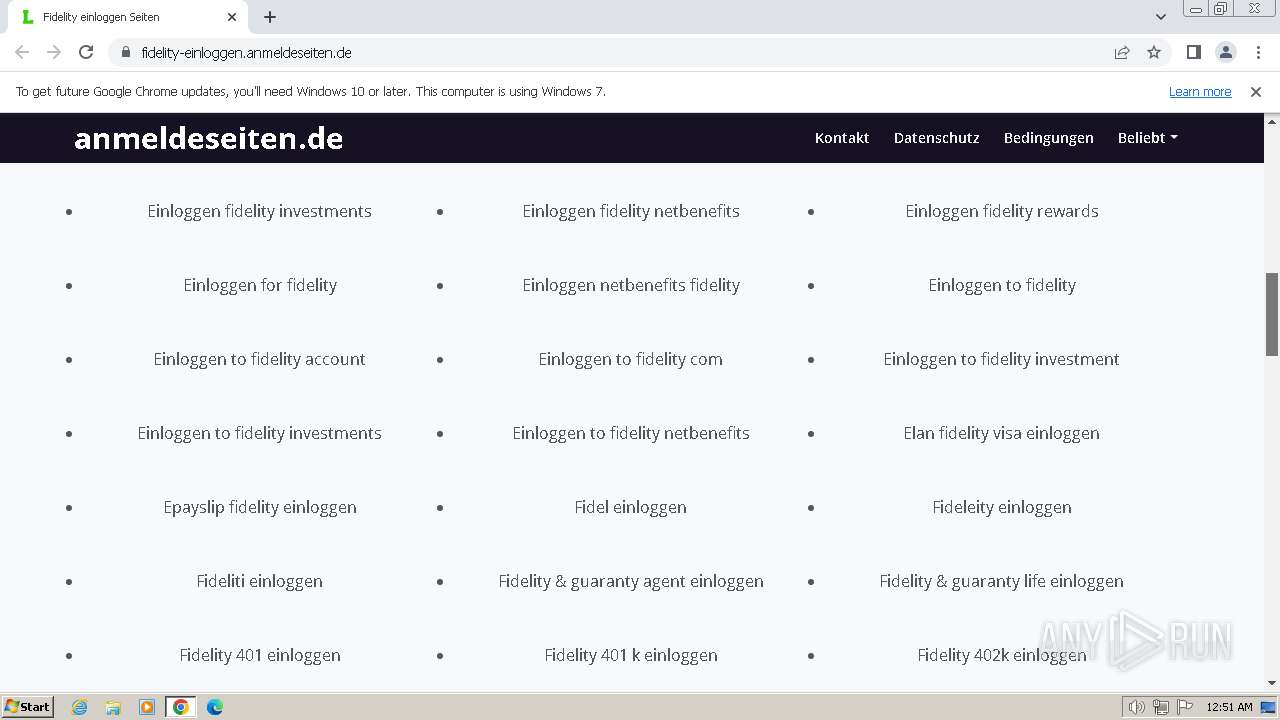
Task: Open Windows Media Player from taskbar
Action: [147, 707]
